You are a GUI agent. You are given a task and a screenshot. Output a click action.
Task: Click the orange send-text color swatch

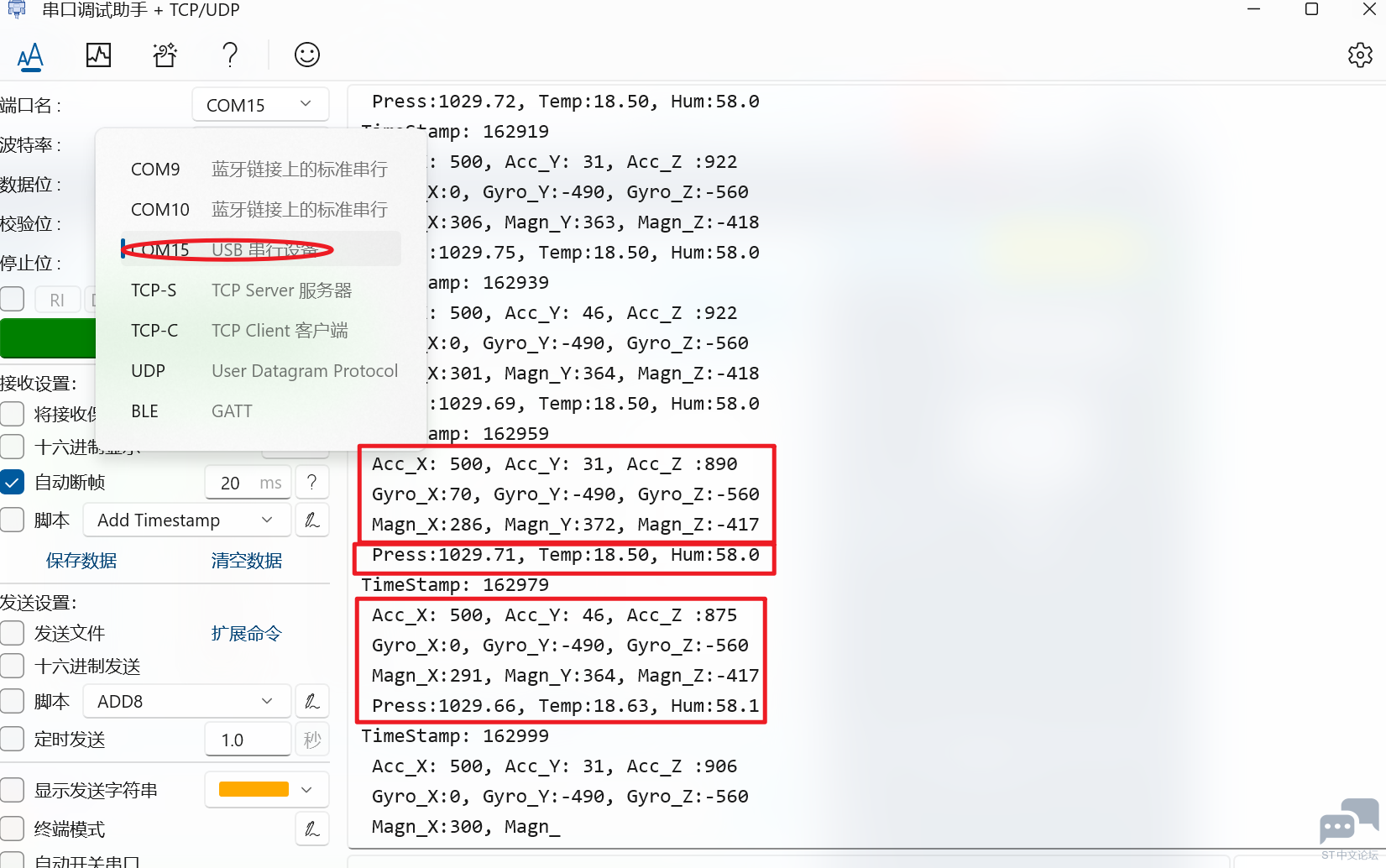pos(254,790)
